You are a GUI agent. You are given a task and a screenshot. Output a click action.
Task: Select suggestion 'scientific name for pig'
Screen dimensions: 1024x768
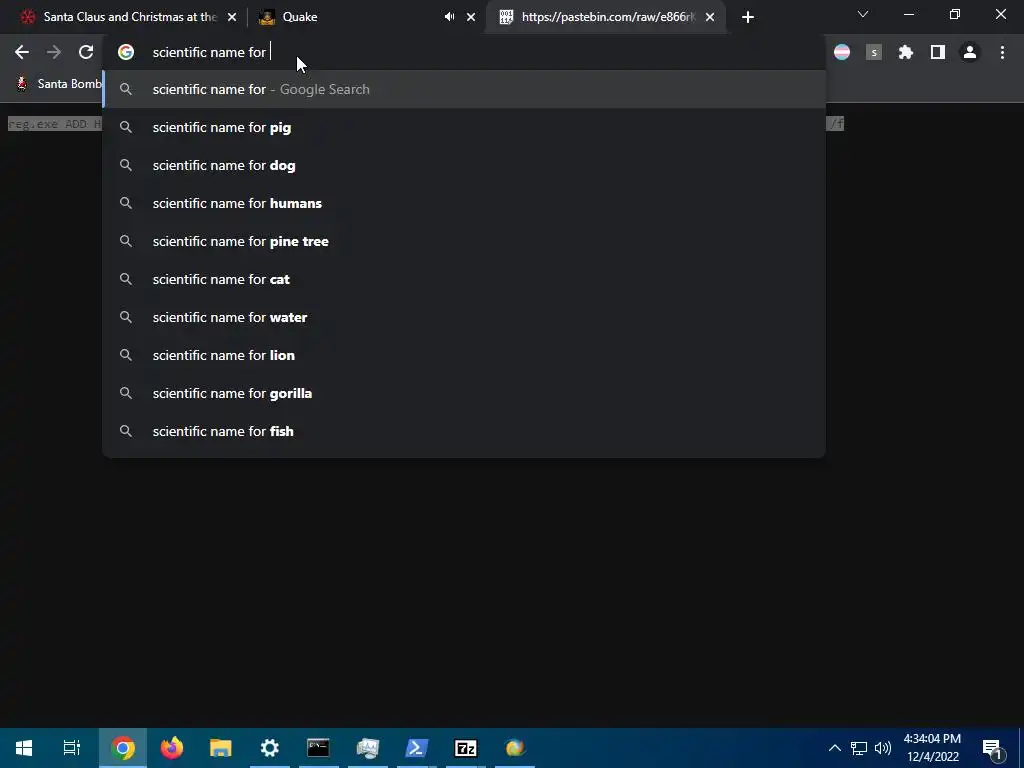[x=464, y=127]
